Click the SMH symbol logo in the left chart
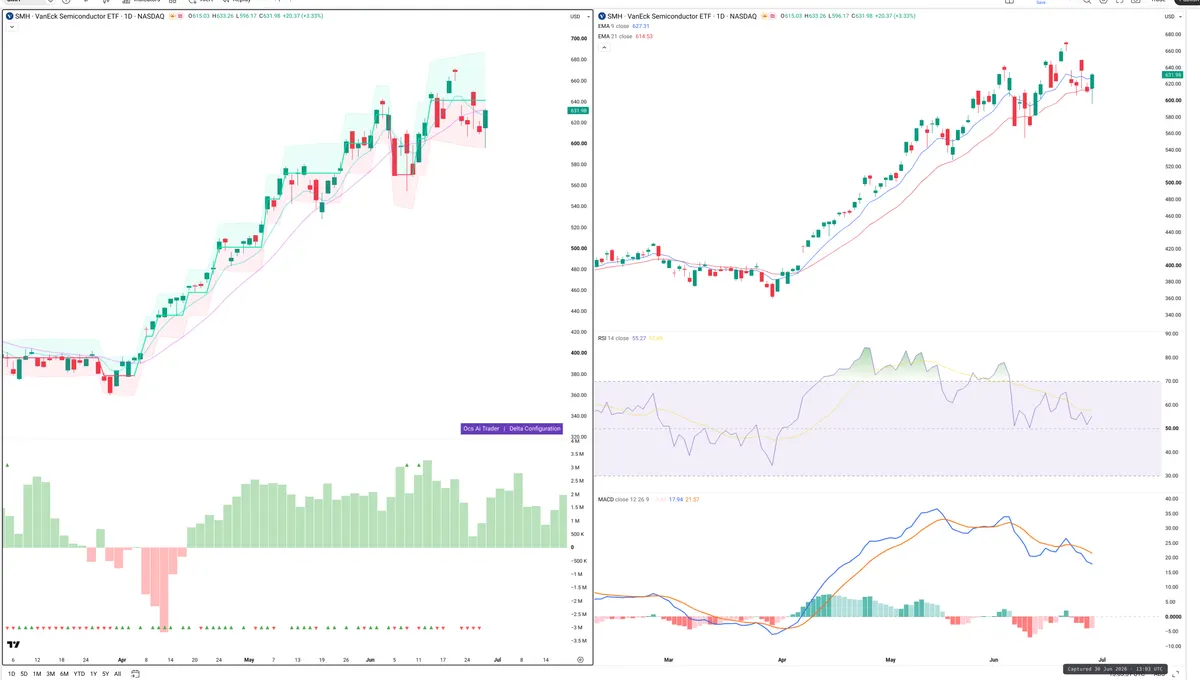This screenshot has width=1200, height=680. coord(10,17)
